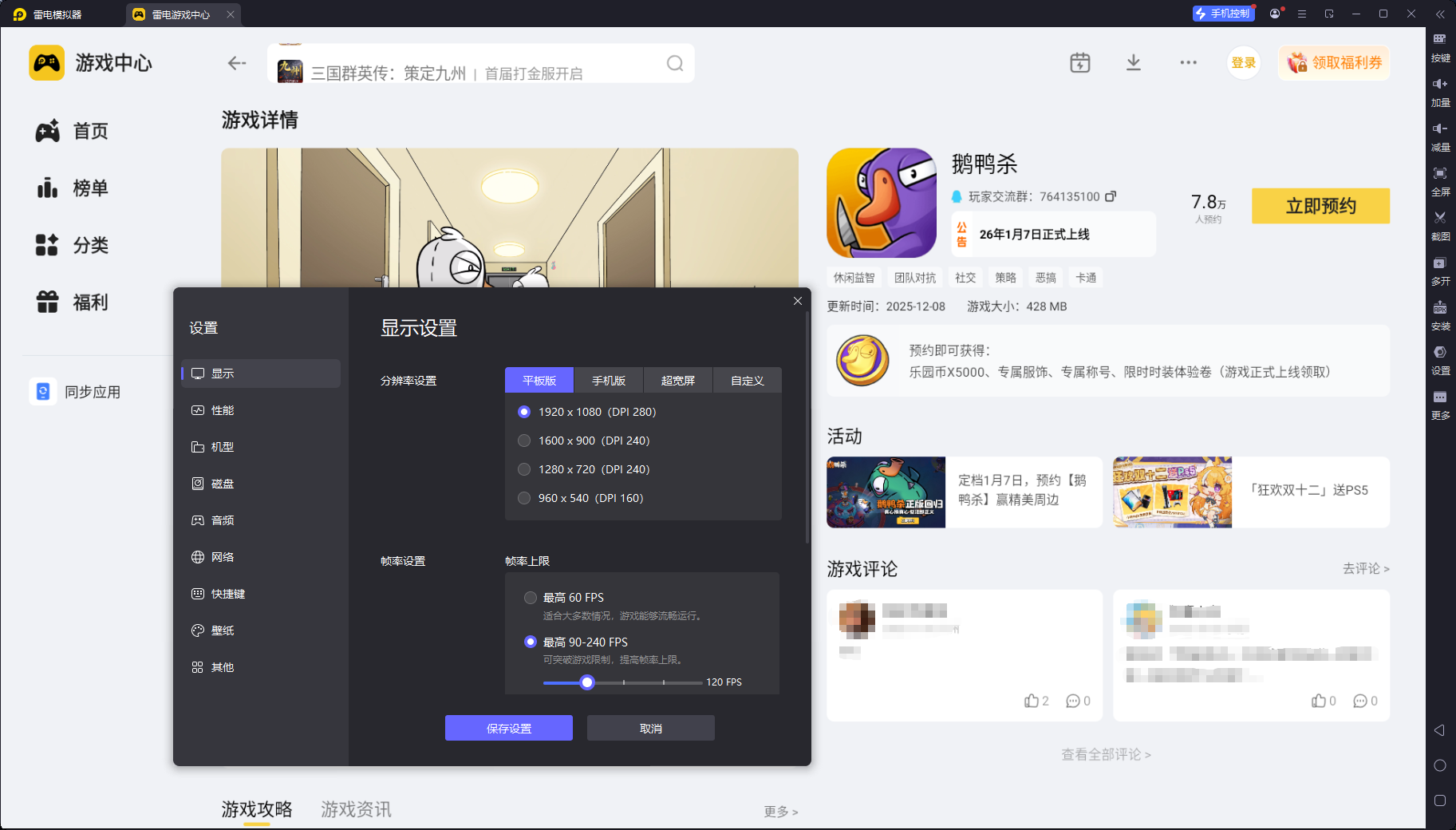Click 保存设置 button
The image size is (1456, 830).
509,728
